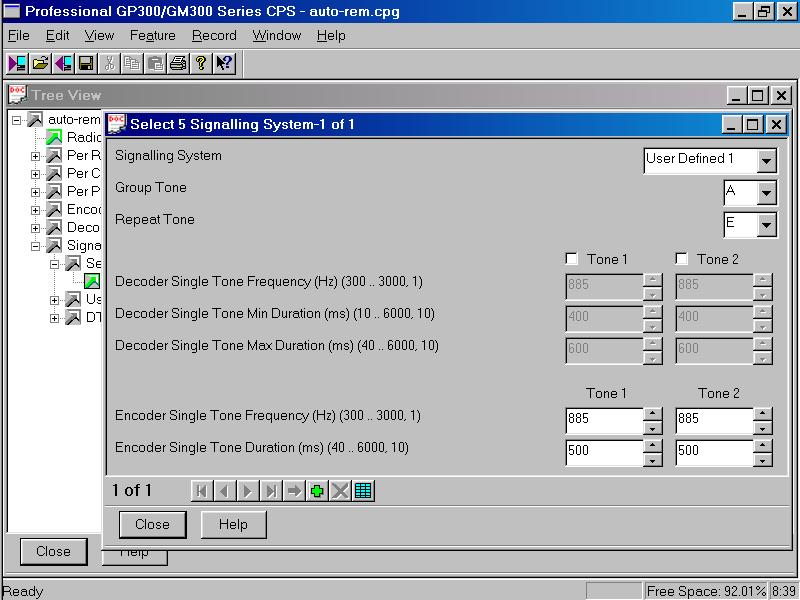800x600 pixels.
Task: Click the Open file folder icon
Action: coord(40,63)
